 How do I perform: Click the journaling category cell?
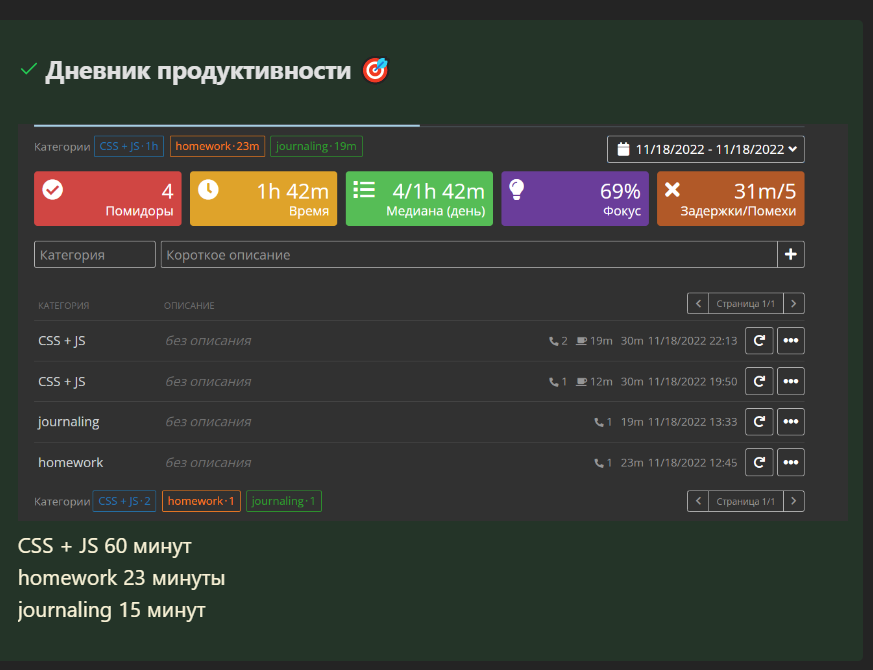pyautogui.click(x=68, y=422)
